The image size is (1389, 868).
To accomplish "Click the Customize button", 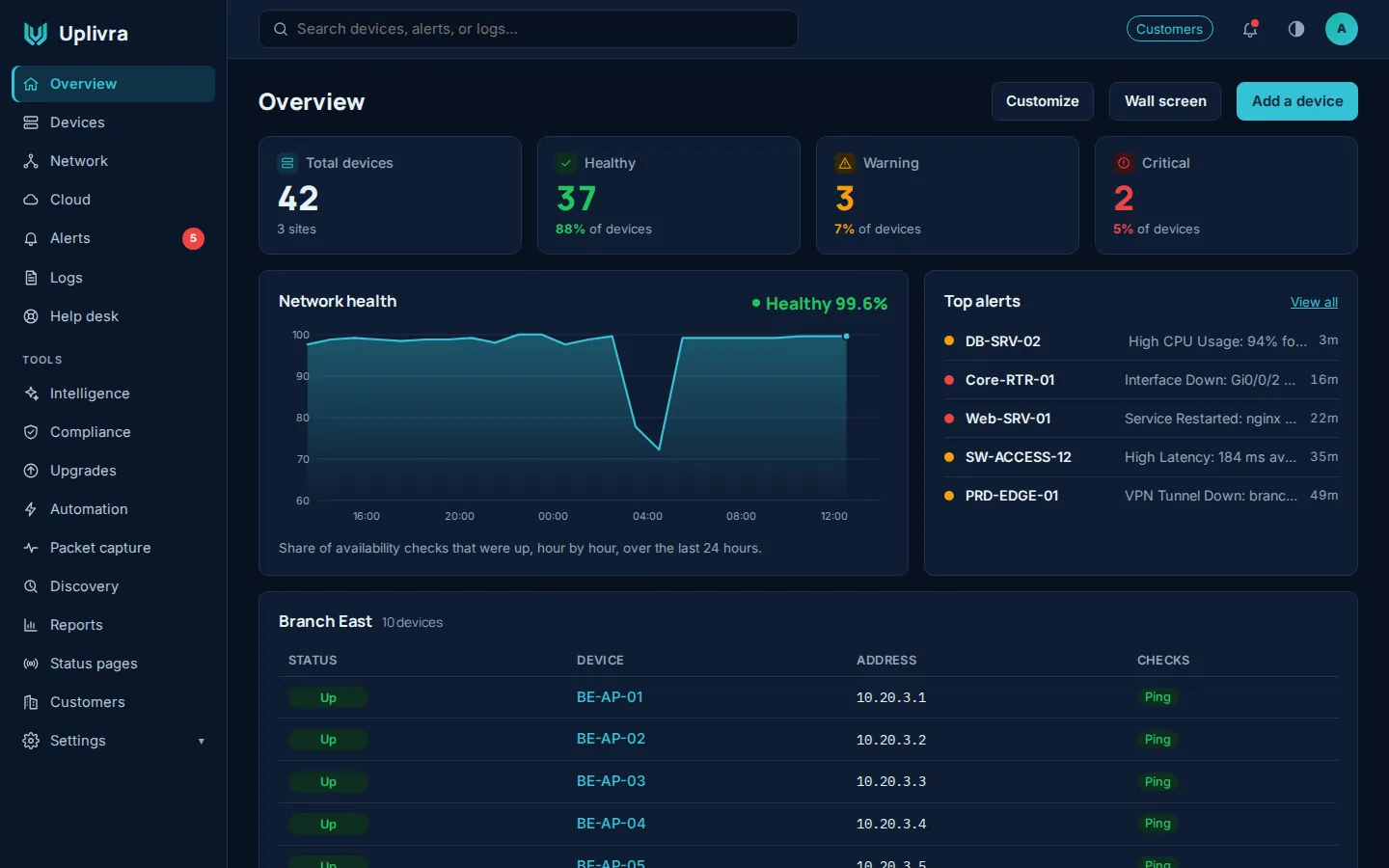I will tap(1043, 101).
